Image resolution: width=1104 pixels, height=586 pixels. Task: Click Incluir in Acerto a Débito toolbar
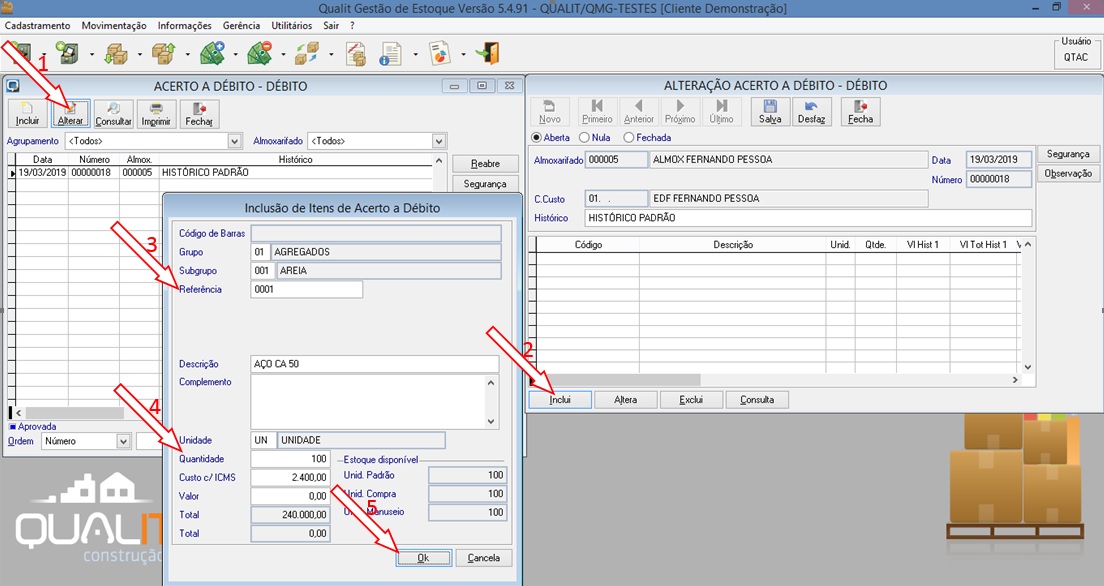pyautogui.click(x=27, y=113)
